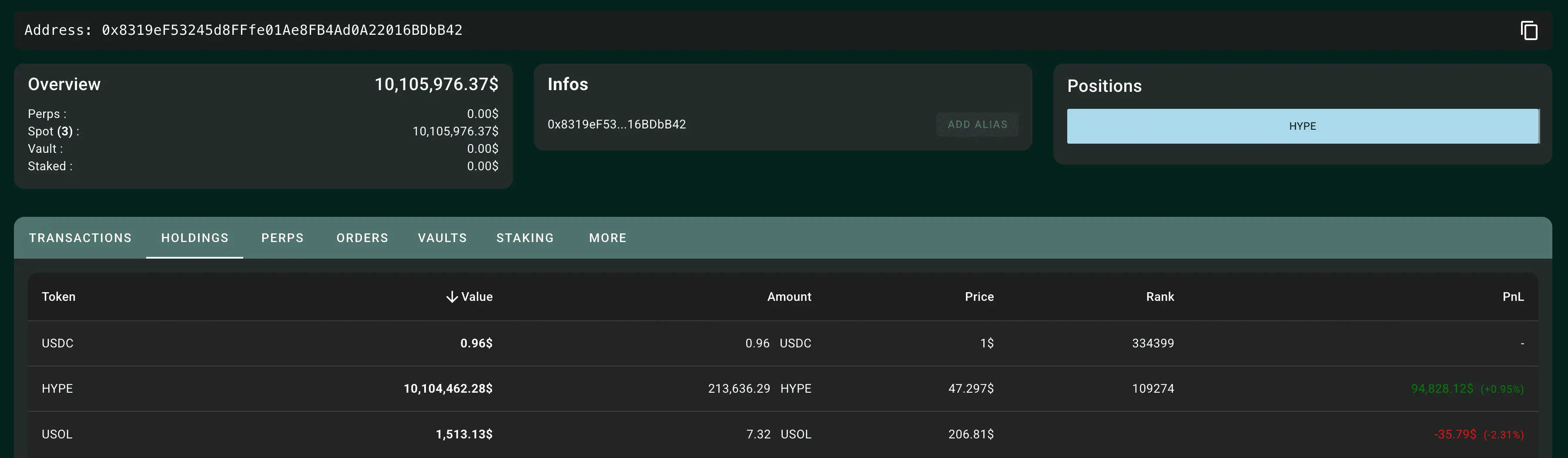Sort holdings by Amount column header

point(789,296)
